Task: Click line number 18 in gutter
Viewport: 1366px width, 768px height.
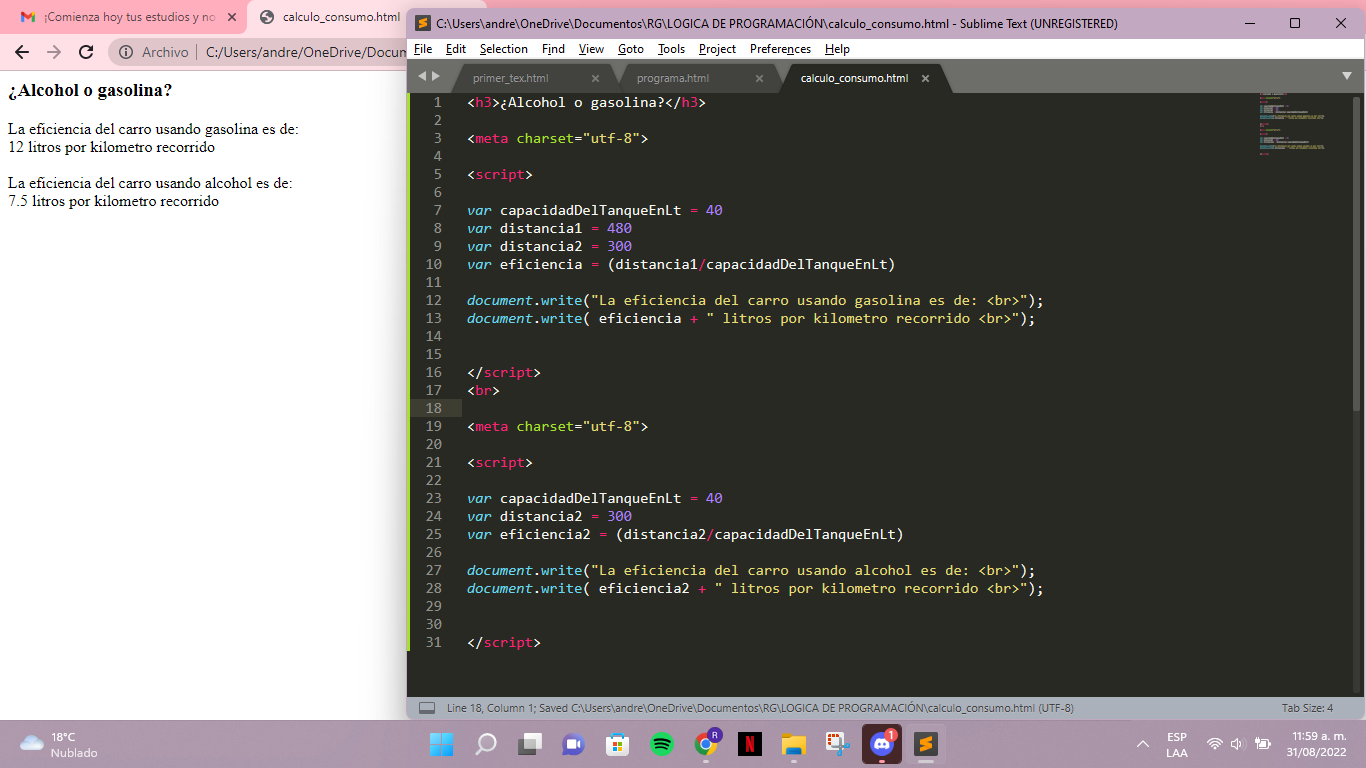Action: (434, 408)
